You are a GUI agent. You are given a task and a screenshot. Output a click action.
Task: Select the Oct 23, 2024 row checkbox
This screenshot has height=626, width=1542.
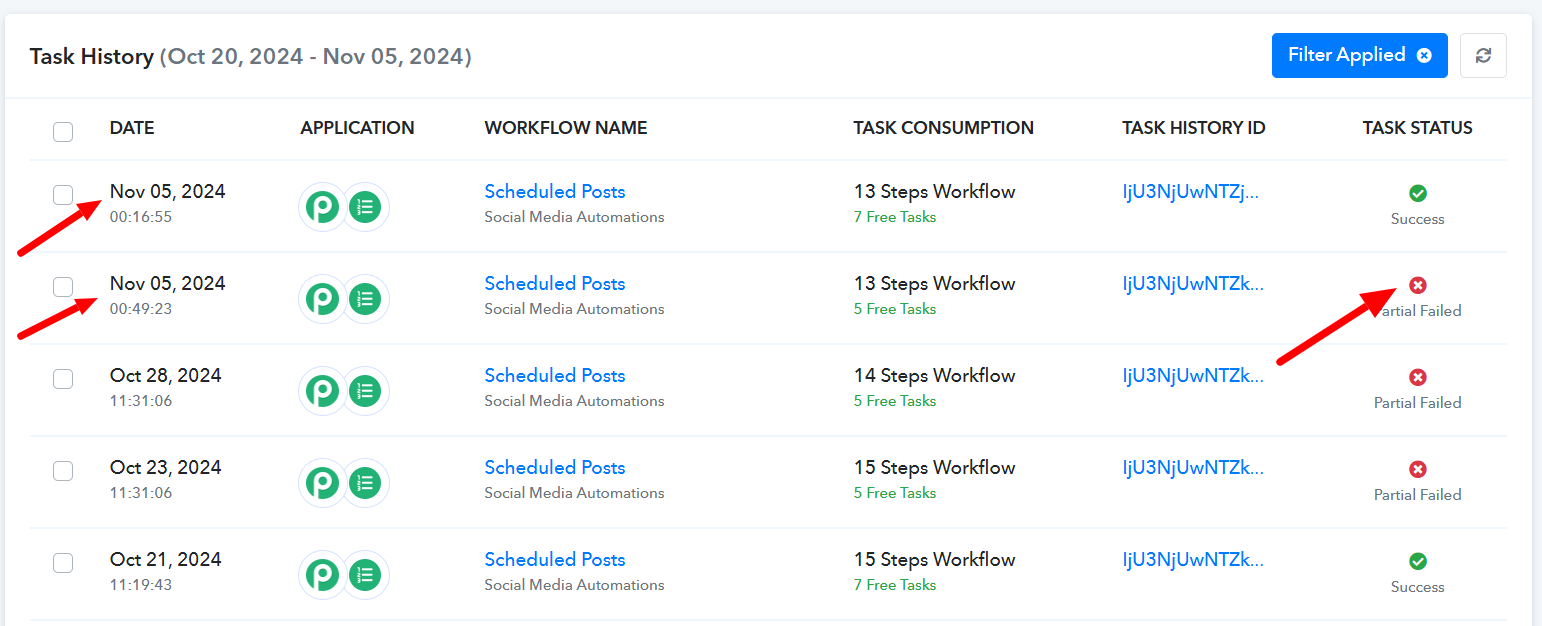pyautogui.click(x=63, y=470)
